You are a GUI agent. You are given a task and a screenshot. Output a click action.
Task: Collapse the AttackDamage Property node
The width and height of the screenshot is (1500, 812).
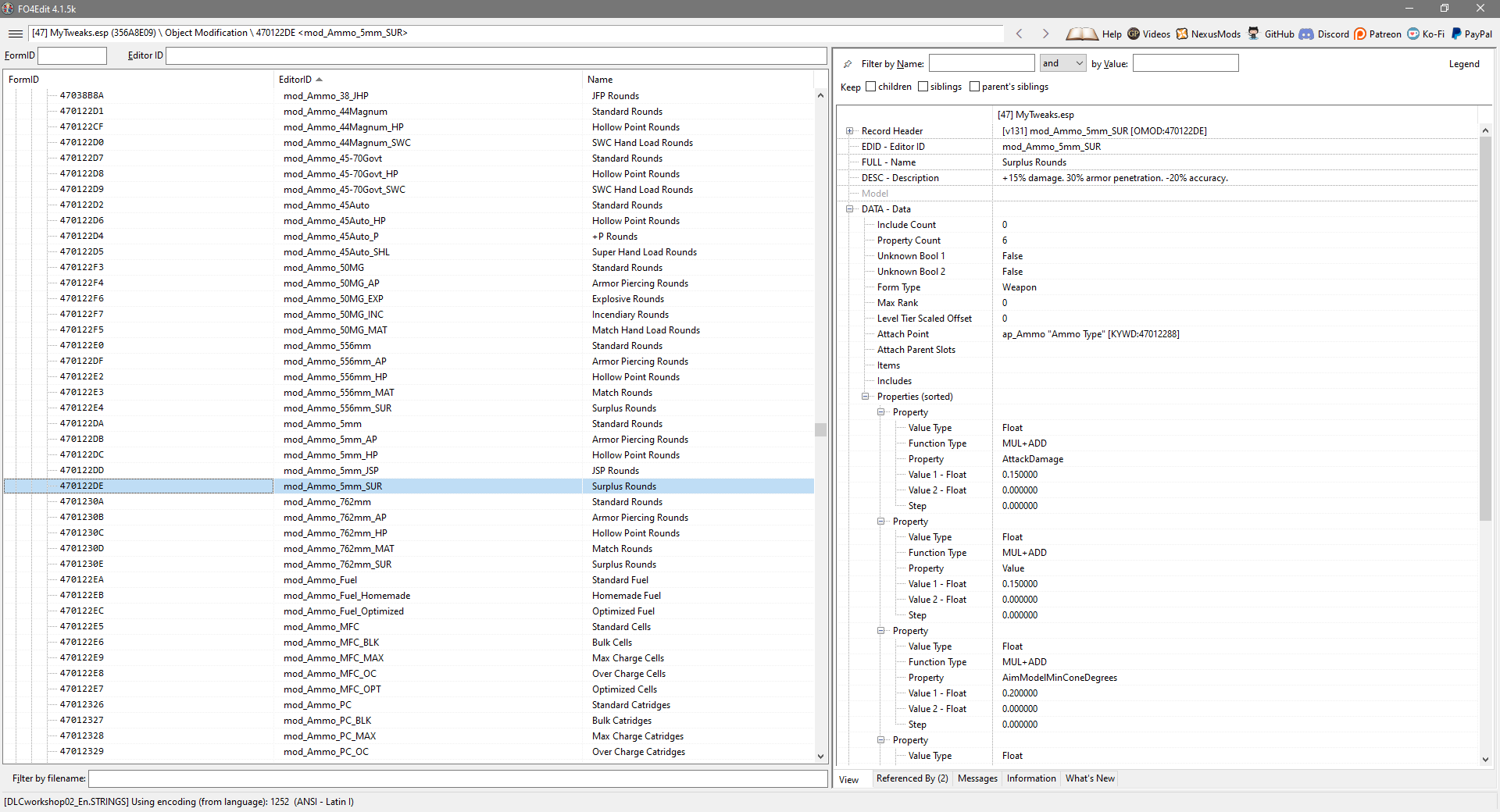[x=881, y=412]
